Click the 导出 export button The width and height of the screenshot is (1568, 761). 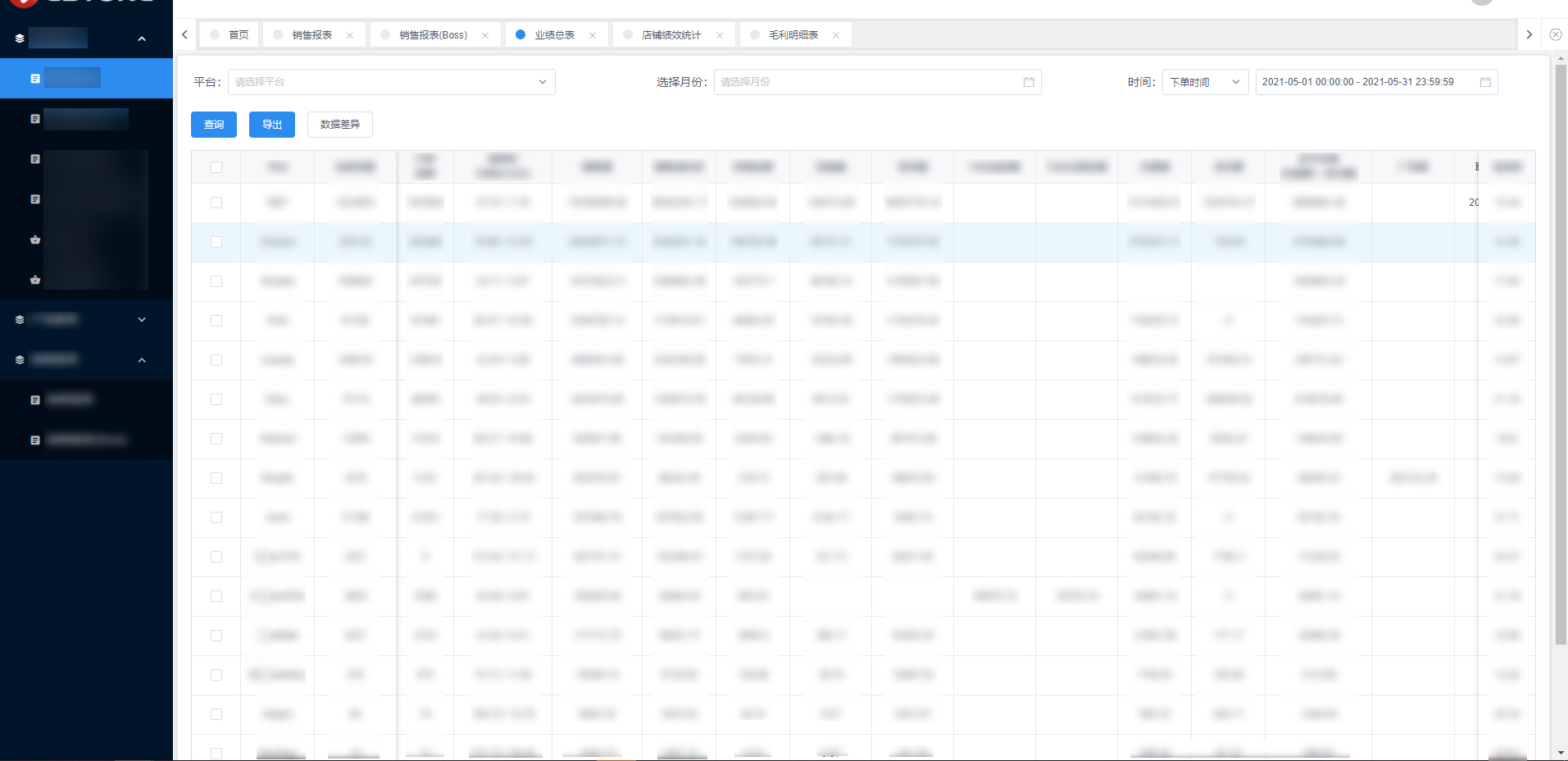(x=272, y=125)
